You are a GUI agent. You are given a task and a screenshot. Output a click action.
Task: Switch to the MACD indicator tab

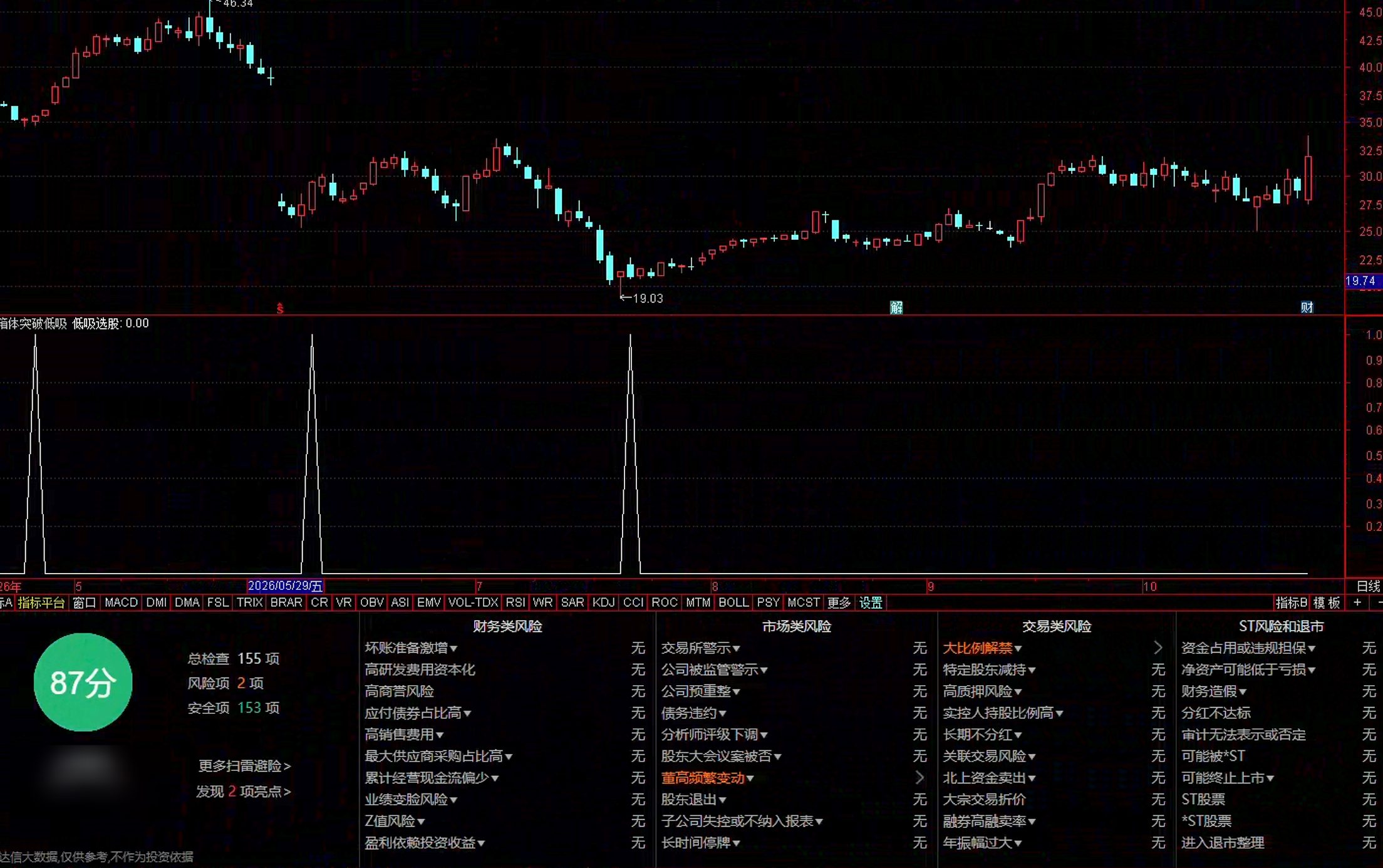[x=121, y=602]
